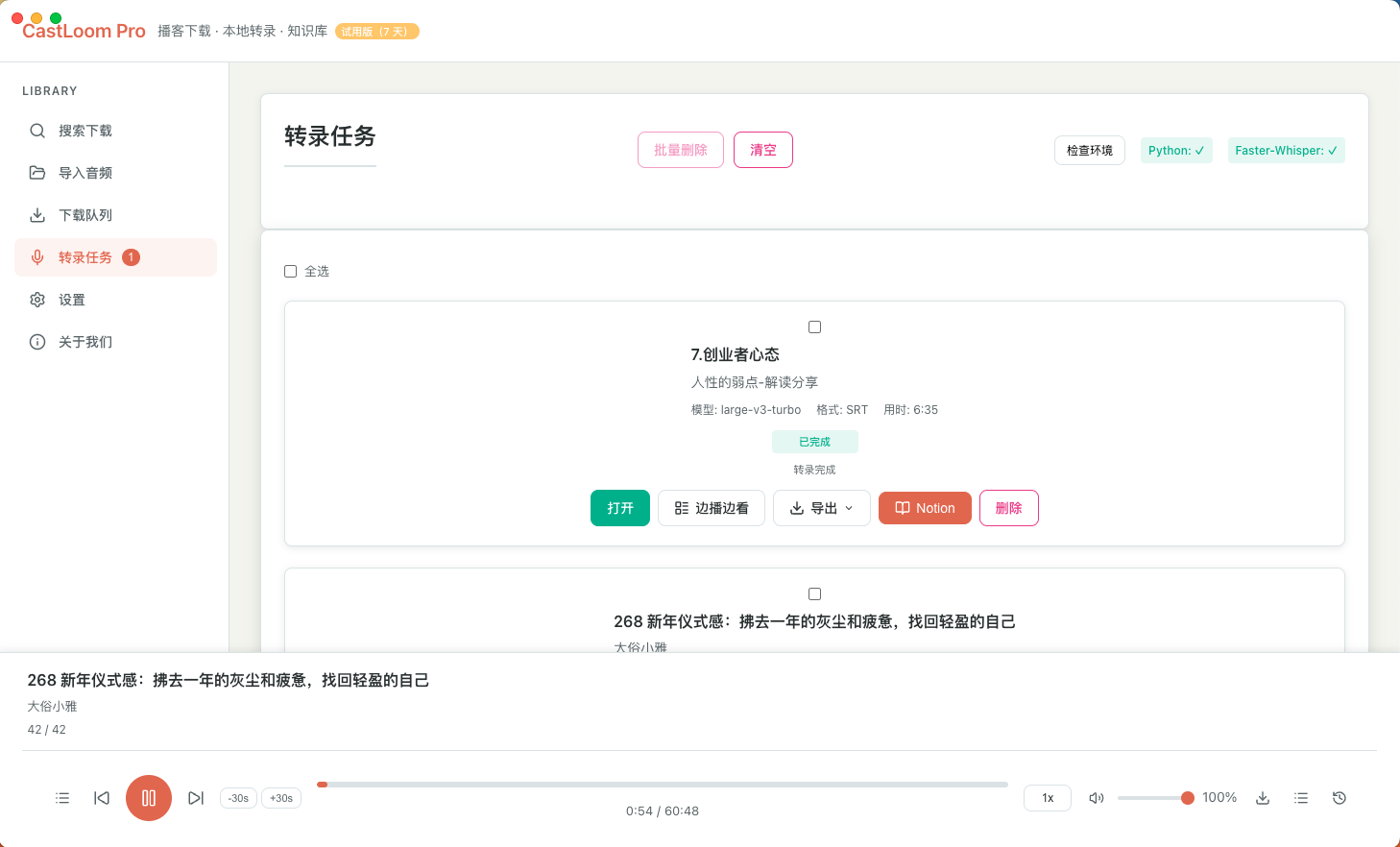Select the checkbox for 268 新年仪式感
Image resolution: width=1400 pixels, height=847 pixels.
[x=814, y=593]
